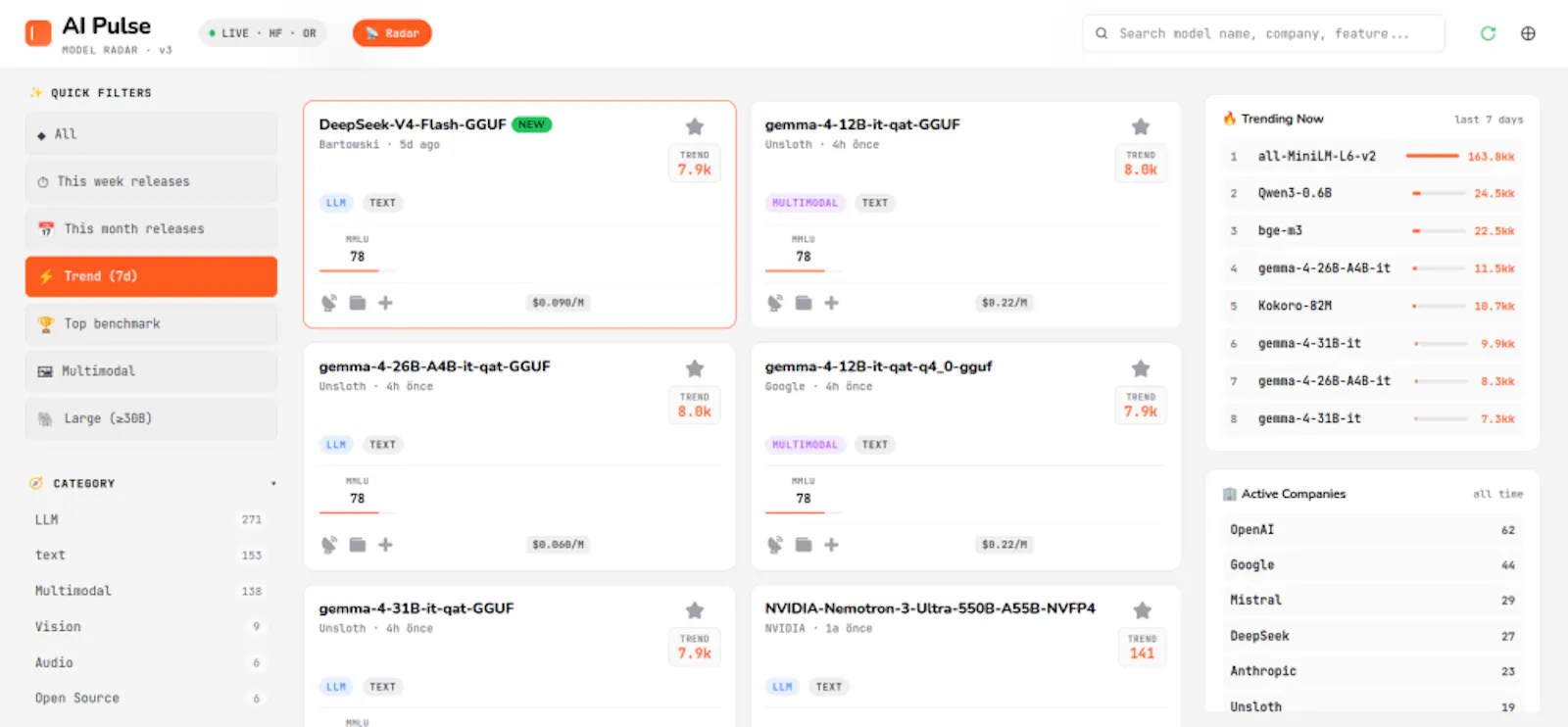Click satellite dish icon on gemma-4-26B-A4B-it-qat-GGUF card
1568x727 pixels.
(x=329, y=545)
